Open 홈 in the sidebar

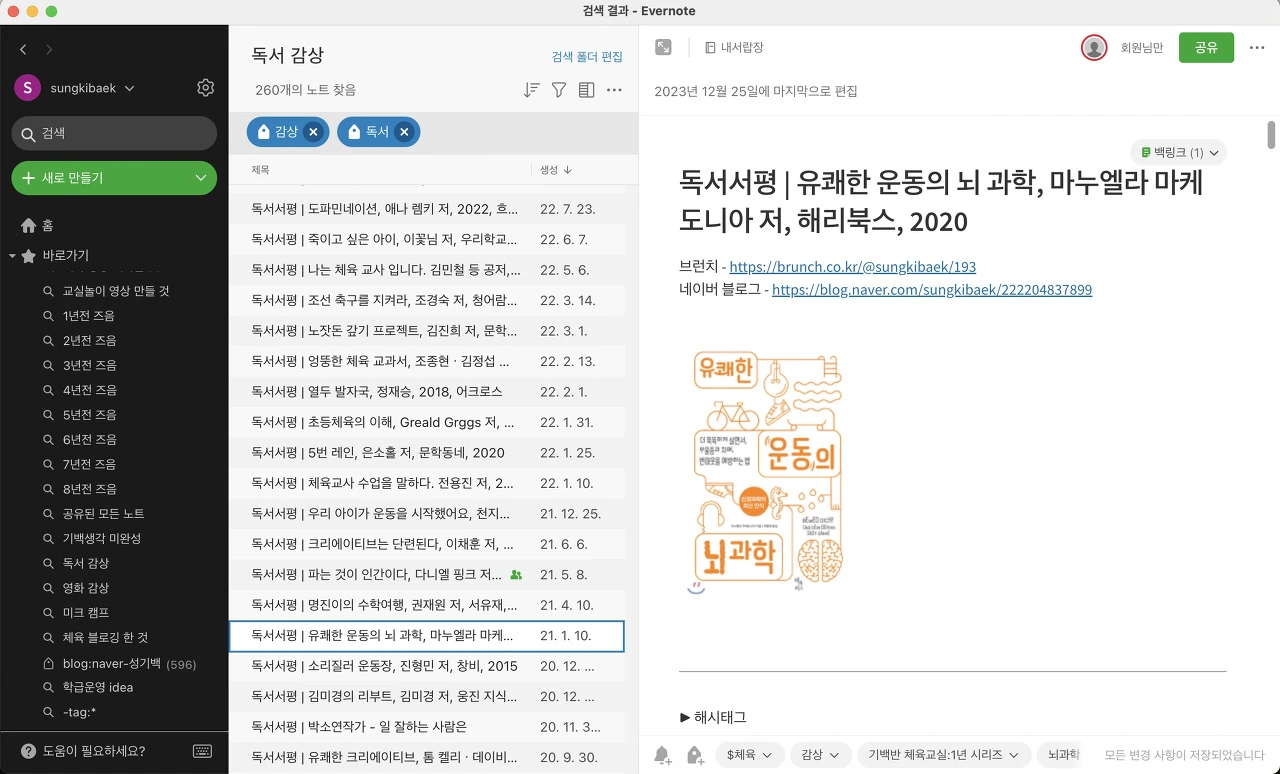(x=48, y=226)
